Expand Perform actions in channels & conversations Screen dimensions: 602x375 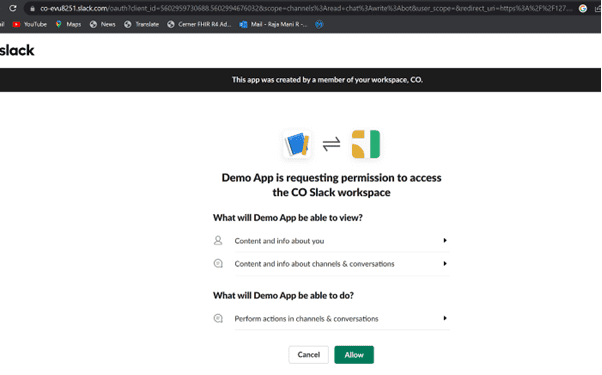coord(331,319)
